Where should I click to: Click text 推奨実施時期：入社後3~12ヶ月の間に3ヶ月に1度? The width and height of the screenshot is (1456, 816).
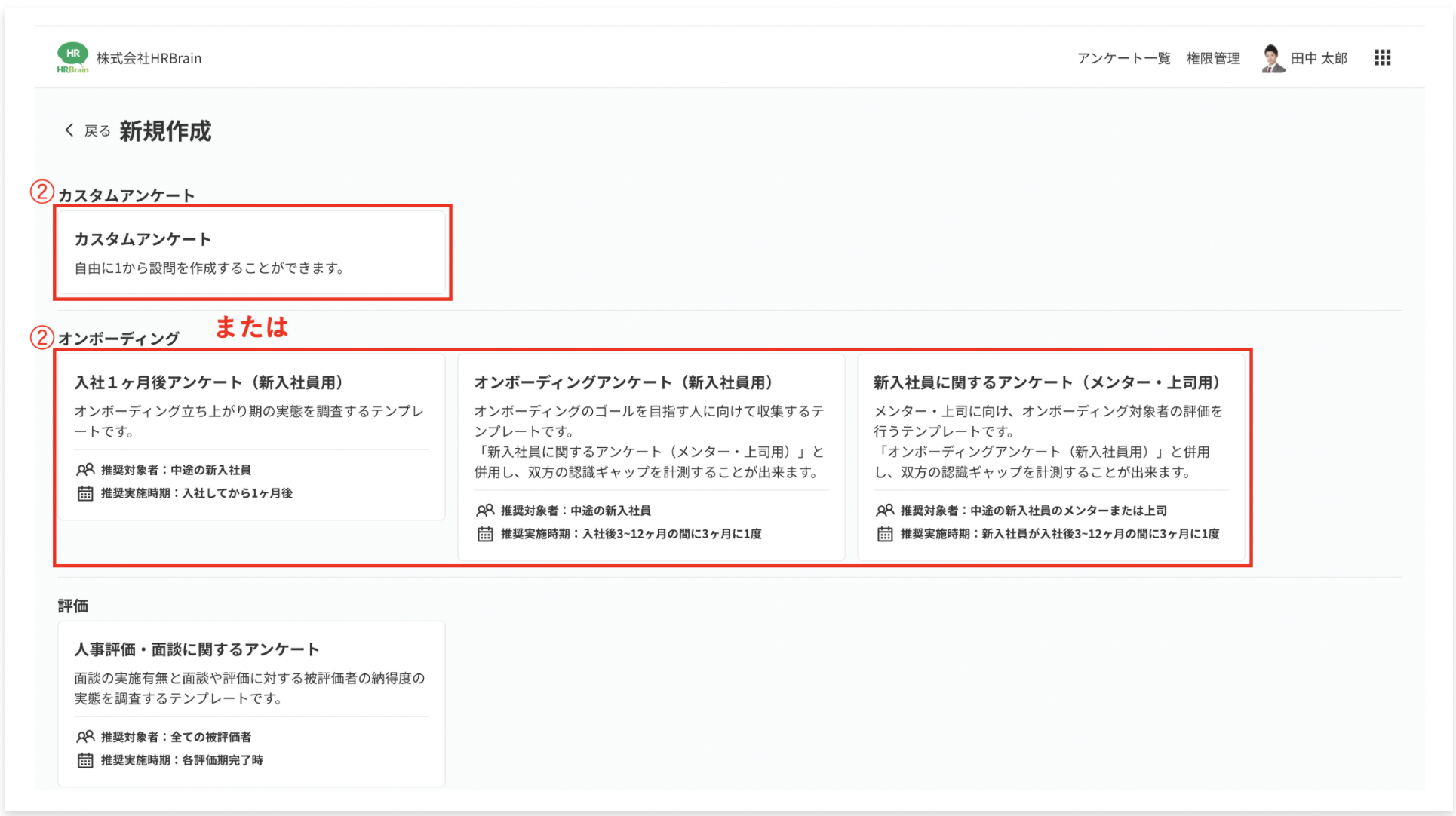[x=631, y=534]
